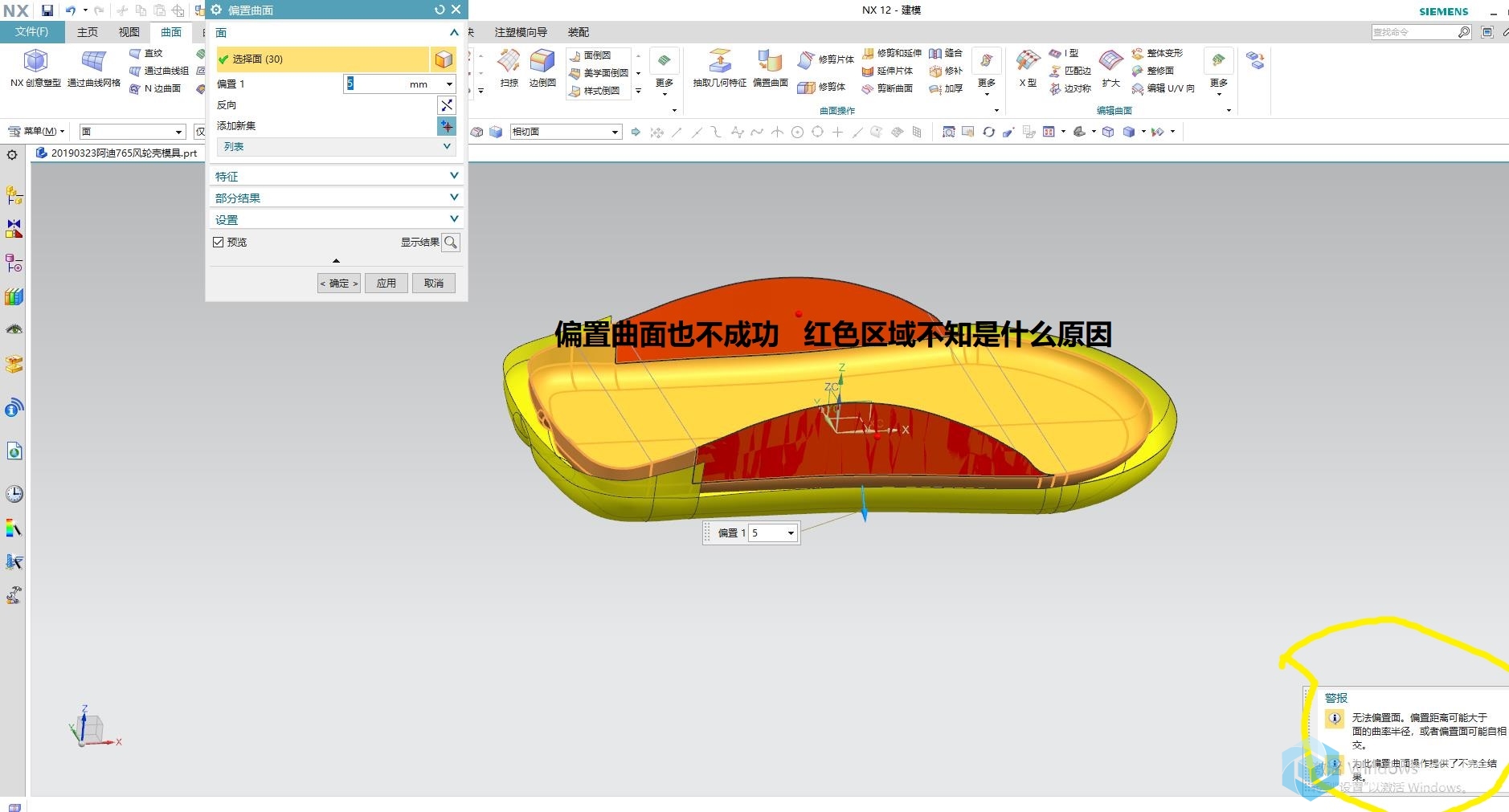Image resolution: width=1509 pixels, height=812 pixels.
Task: Open the 相切面 face rule dropdown
Action: click(615, 132)
